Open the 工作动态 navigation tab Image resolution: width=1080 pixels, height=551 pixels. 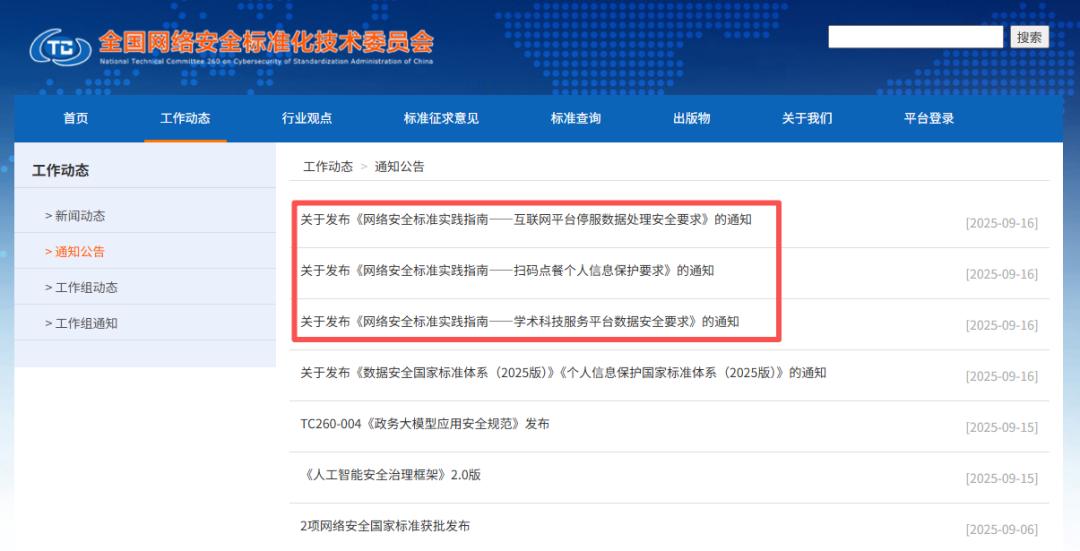tap(185, 118)
